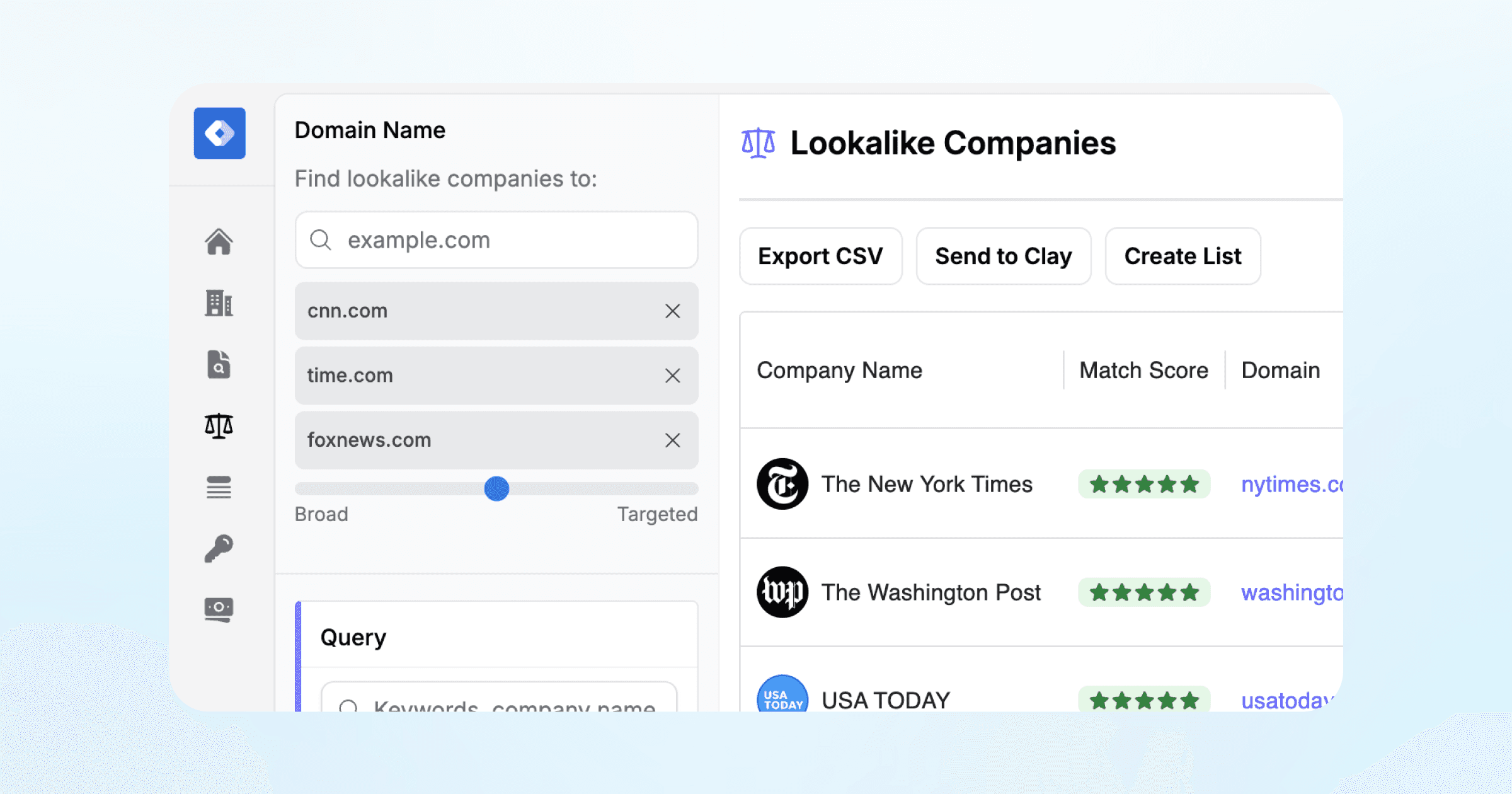Select the Lookalike scales sidebar icon

click(x=219, y=426)
